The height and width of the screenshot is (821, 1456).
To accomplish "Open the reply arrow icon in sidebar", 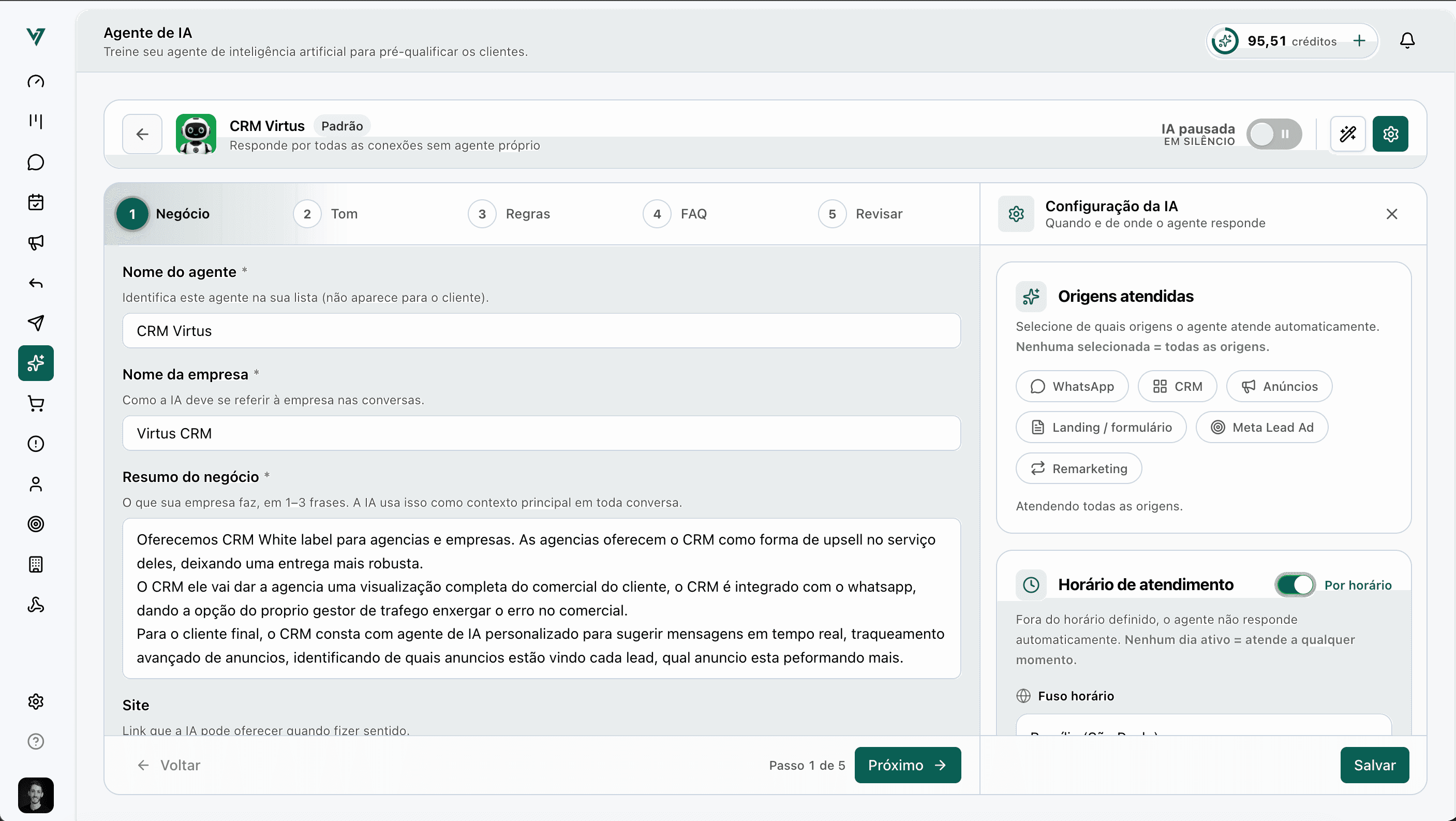I will coord(36,283).
